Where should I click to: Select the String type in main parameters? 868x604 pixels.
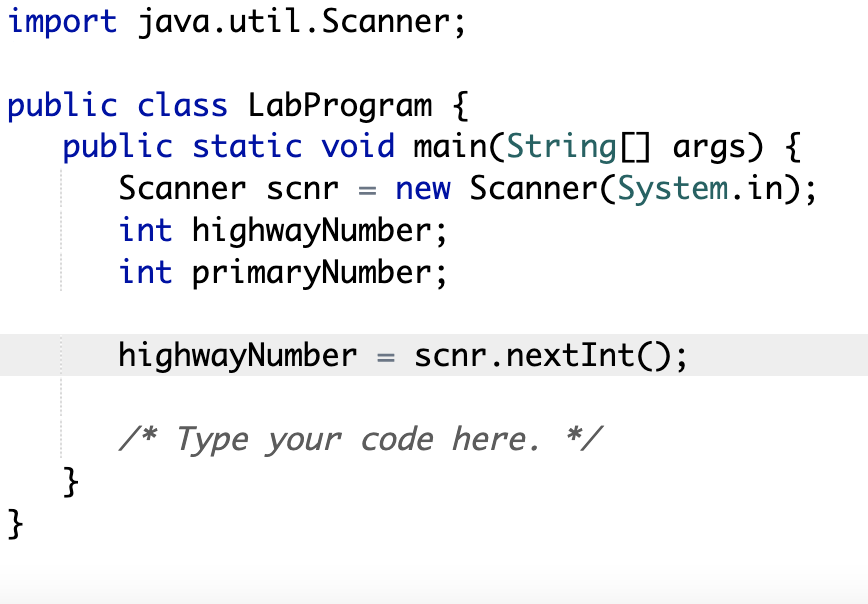(562, 146)
